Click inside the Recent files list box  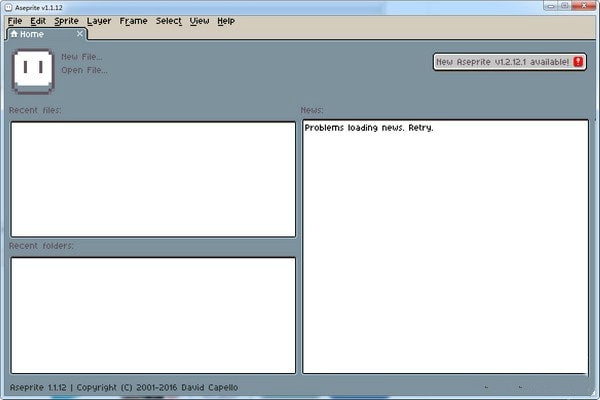click(152, 179)
